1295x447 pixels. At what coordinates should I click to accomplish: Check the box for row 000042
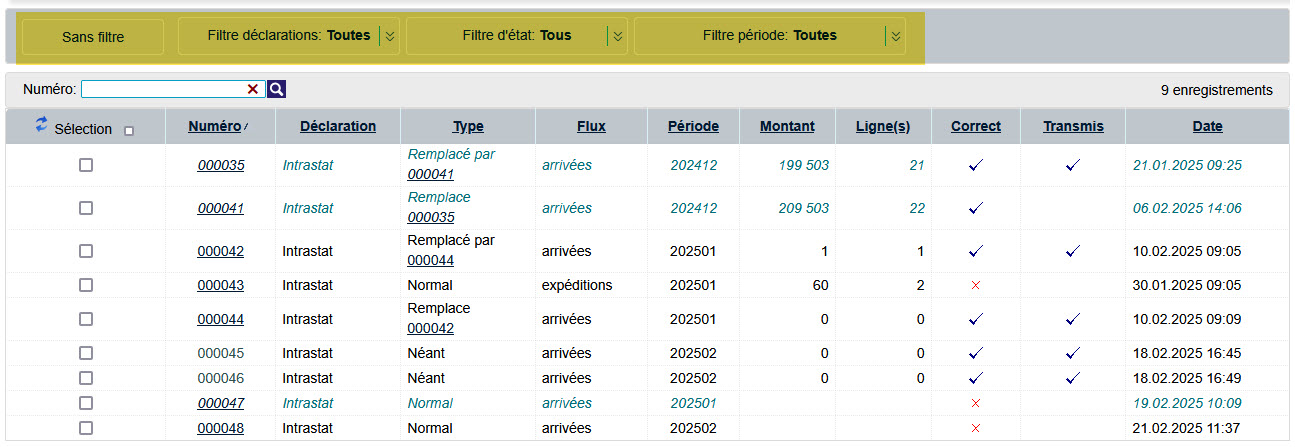pyautogui.click(x=86, y=251)
